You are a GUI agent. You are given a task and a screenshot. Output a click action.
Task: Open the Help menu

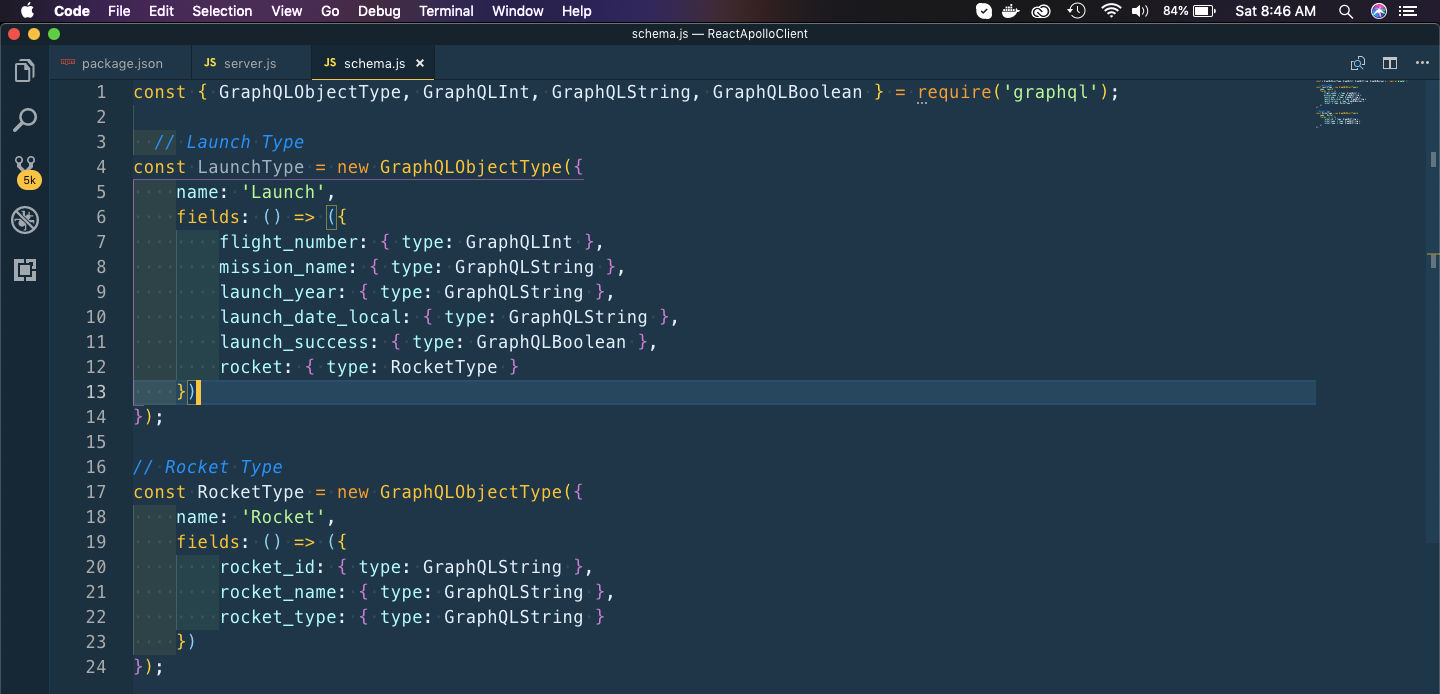[x=577, y=11]
